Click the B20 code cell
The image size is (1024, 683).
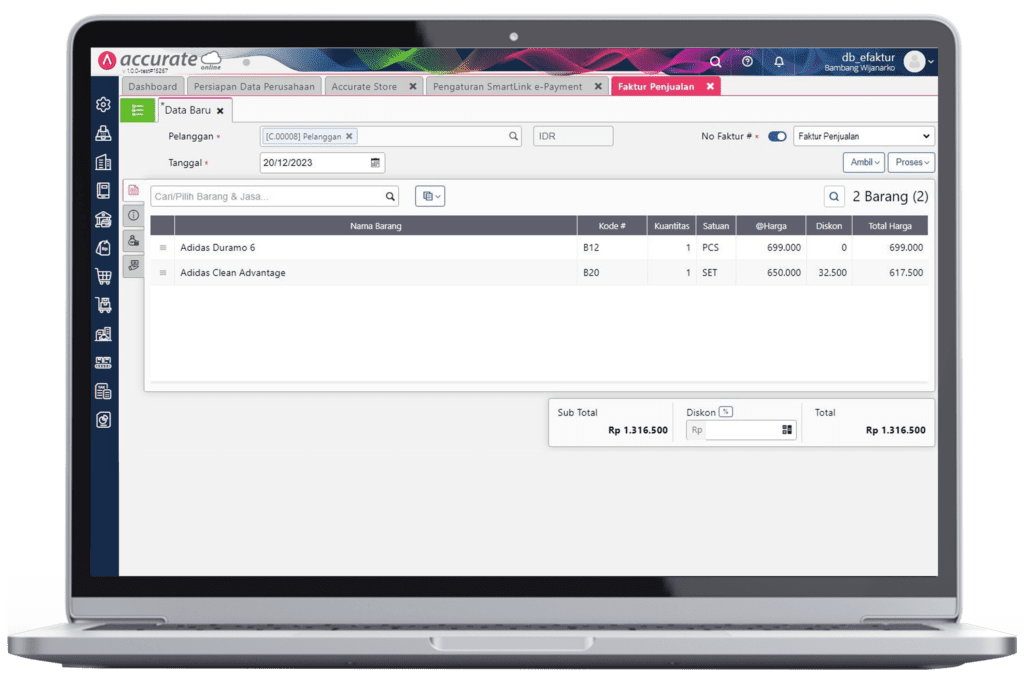click(612, 273)
